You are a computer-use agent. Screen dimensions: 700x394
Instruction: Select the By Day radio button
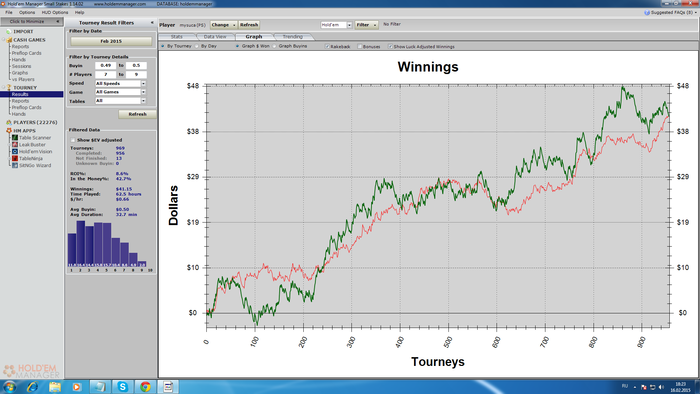197,46
